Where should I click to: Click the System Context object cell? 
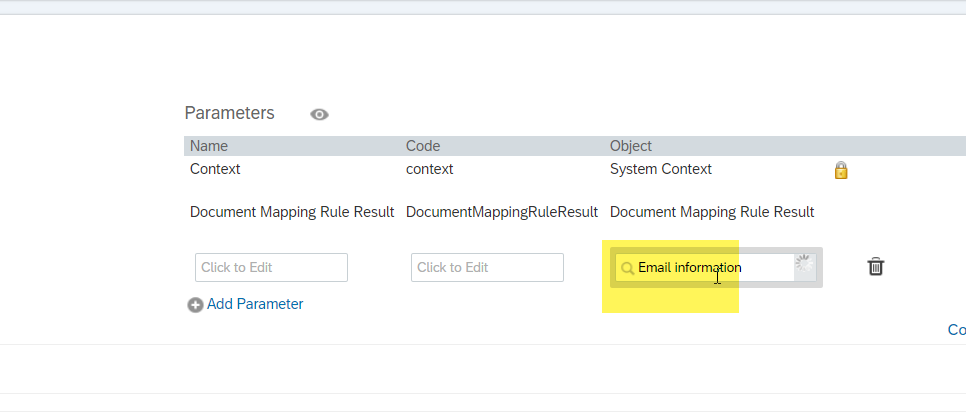tap(660, 169)
